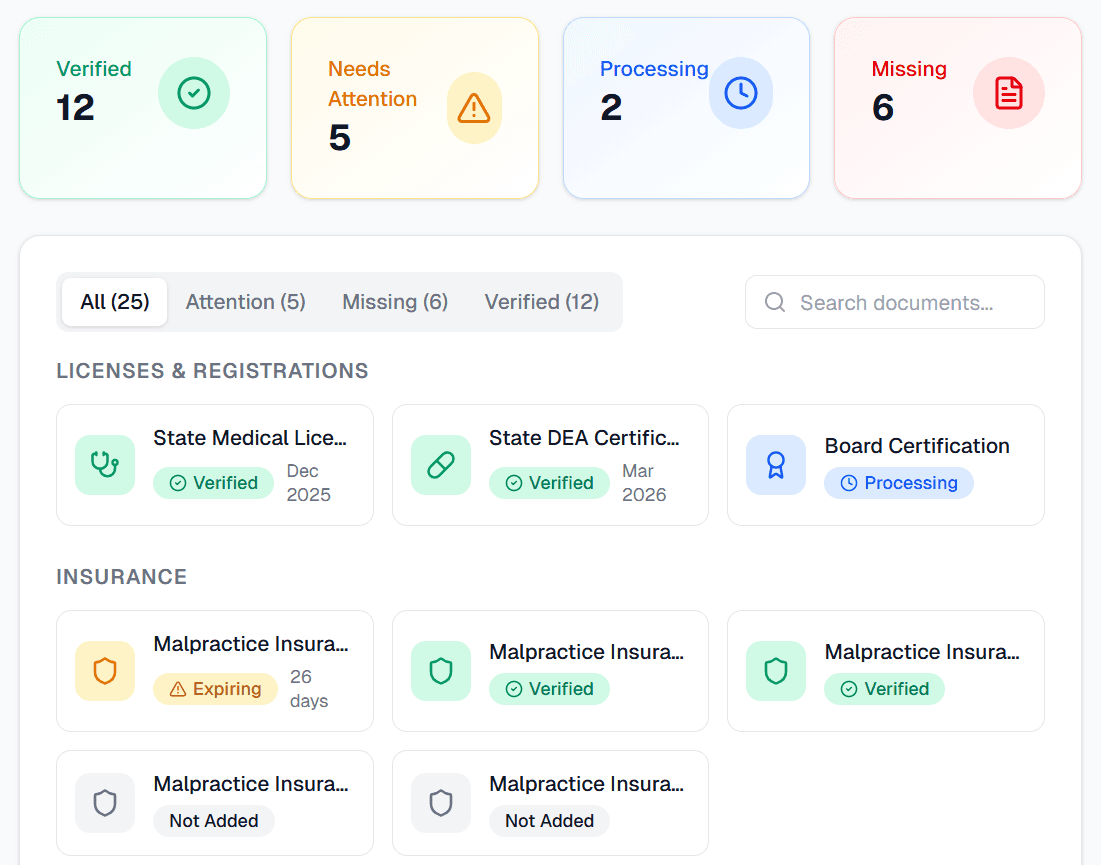Select the stethoscope icon on State Medical License

pyautogui.click(x=105, y=465)
